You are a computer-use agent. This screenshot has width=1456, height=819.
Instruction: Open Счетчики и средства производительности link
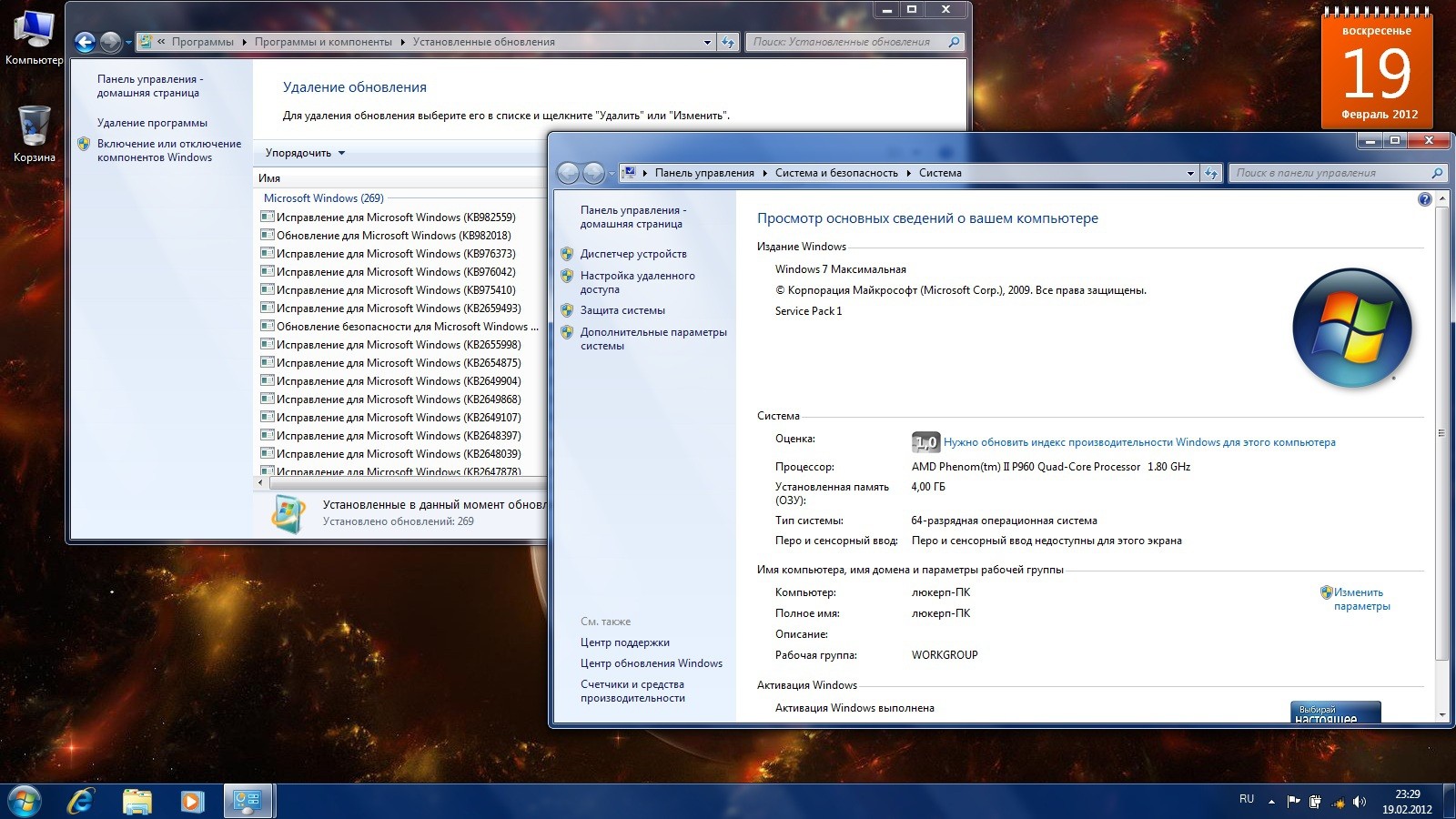click(x=632, y=691)
